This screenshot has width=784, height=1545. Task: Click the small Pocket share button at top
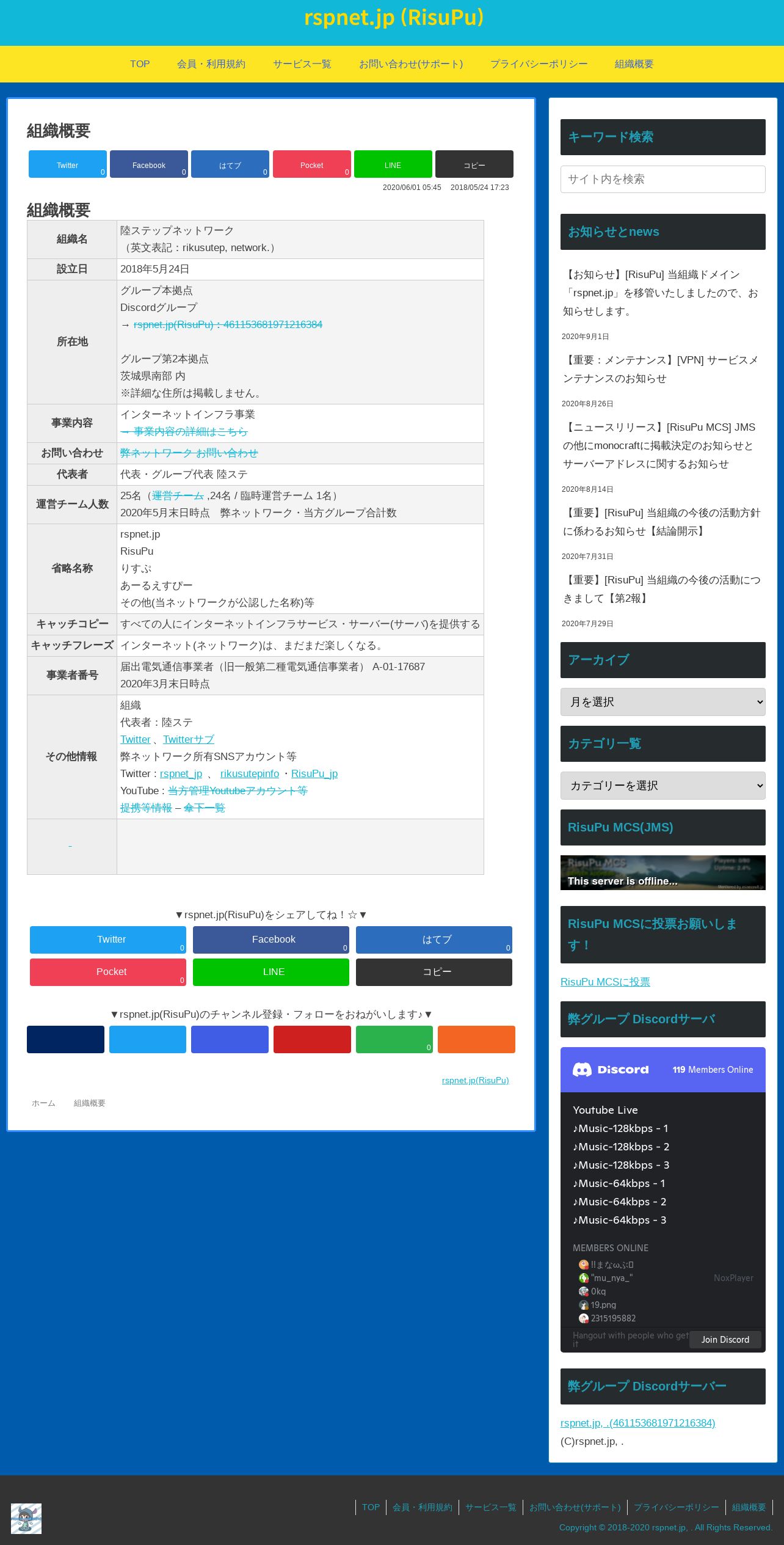pos(312,164)
